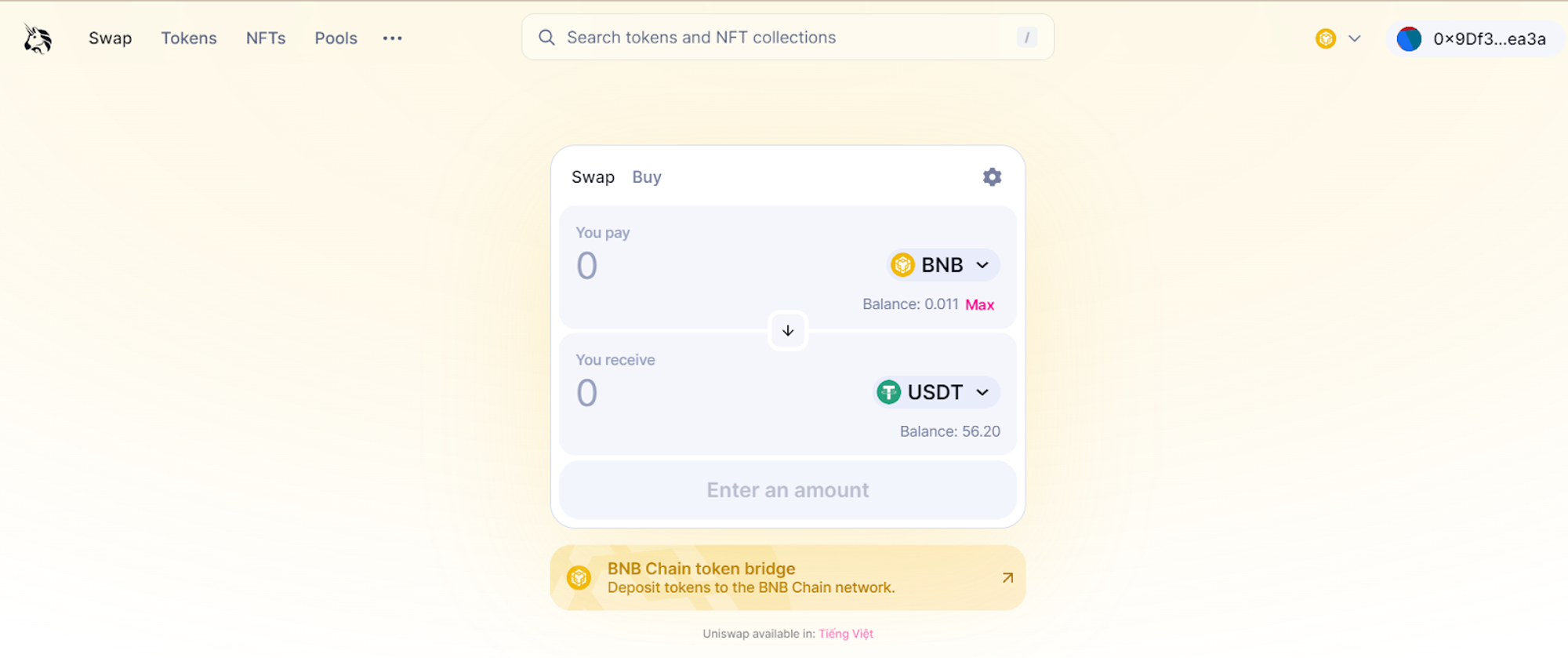Open the three-dot more menu

pos(392,38)
